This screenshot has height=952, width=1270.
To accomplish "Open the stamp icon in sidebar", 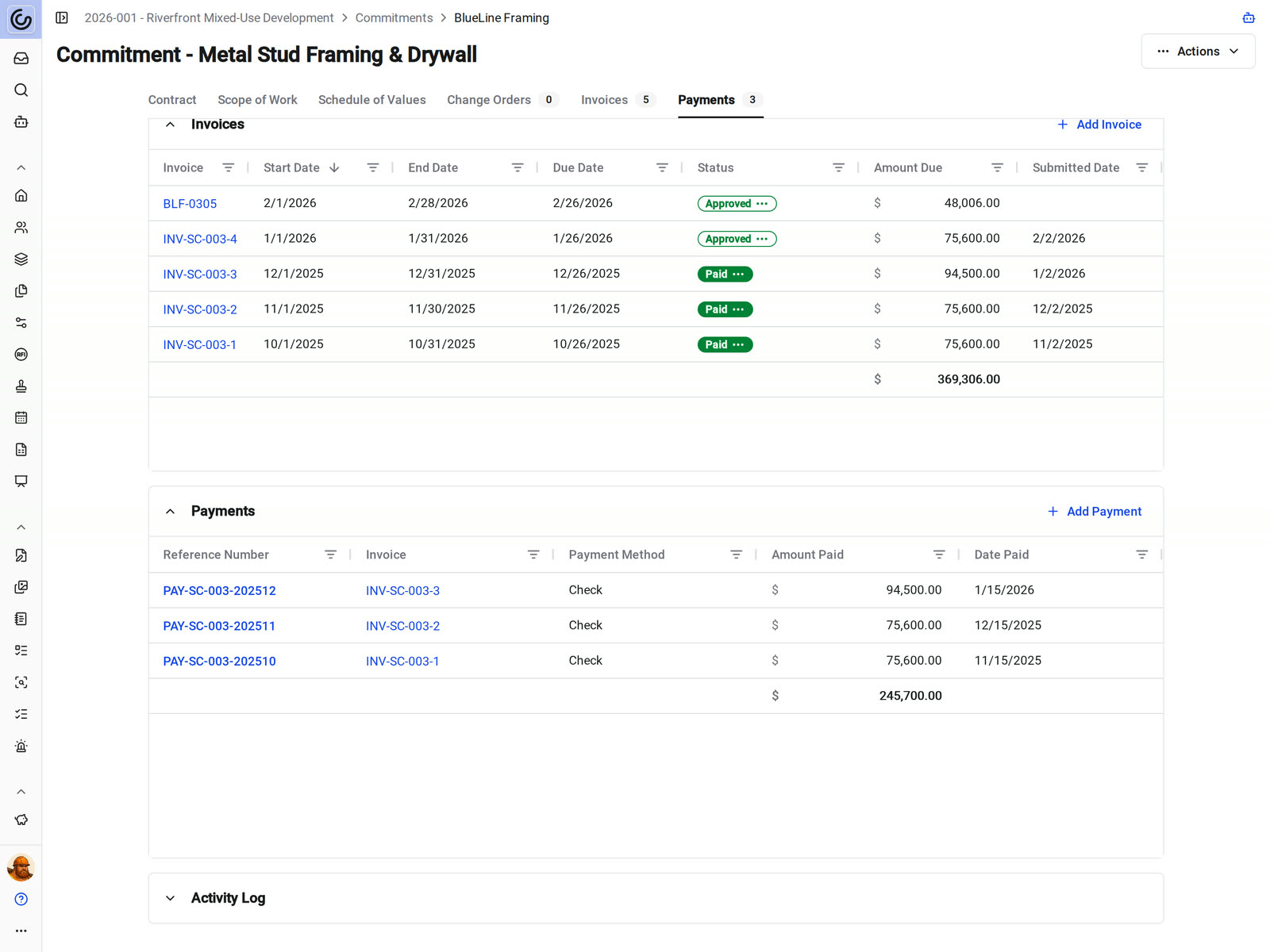I will click(21, 386).
